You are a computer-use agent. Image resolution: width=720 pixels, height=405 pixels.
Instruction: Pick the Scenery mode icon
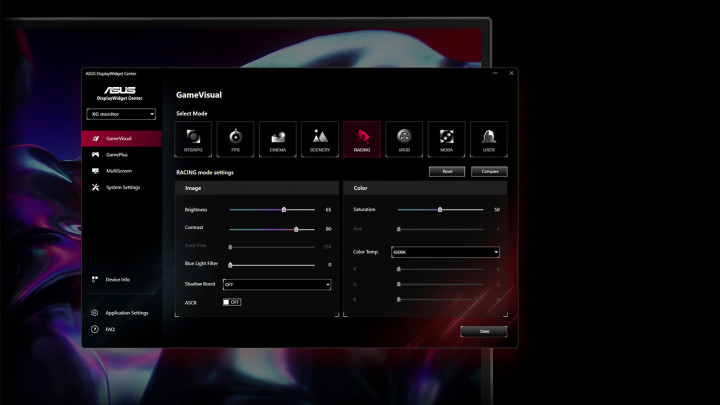point(320,139)
